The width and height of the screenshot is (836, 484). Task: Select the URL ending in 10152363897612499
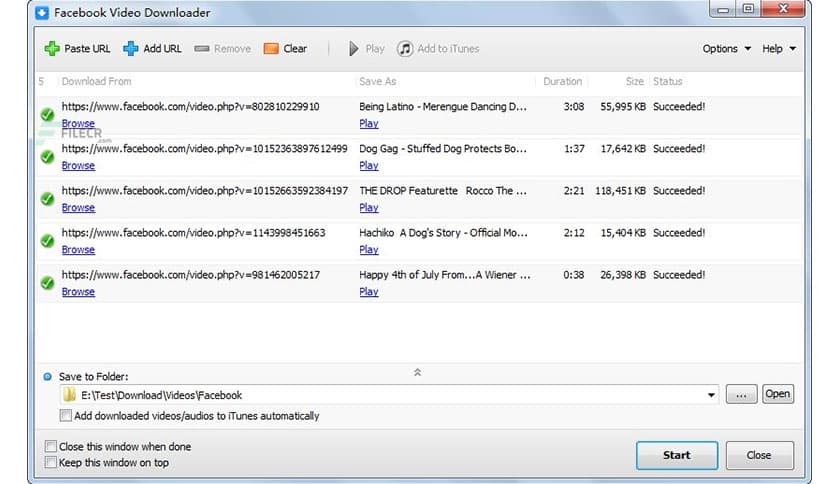pyautogui.click(x=204, y=149)
